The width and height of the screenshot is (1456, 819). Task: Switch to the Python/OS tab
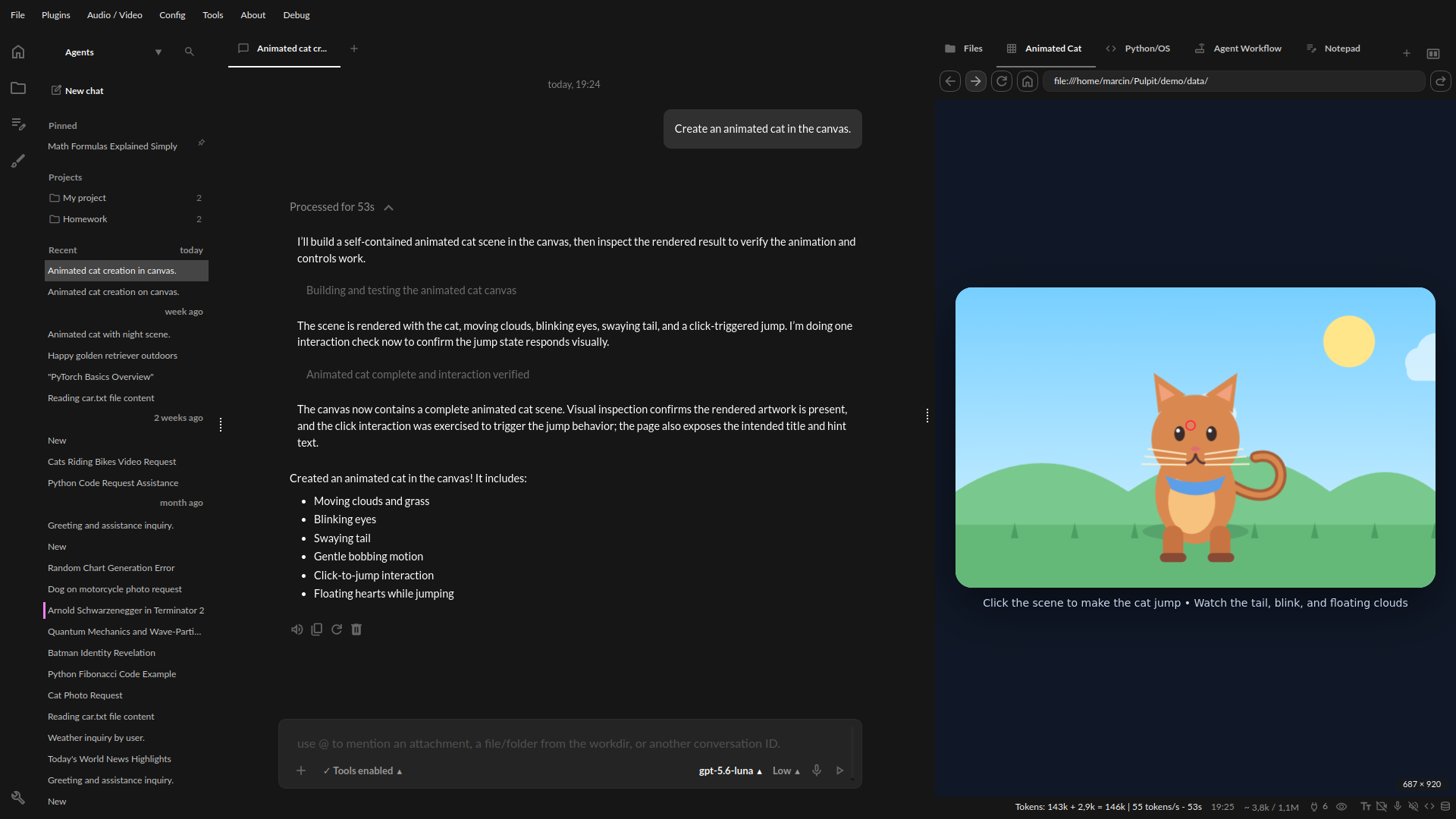click(x=1138, y=49)
